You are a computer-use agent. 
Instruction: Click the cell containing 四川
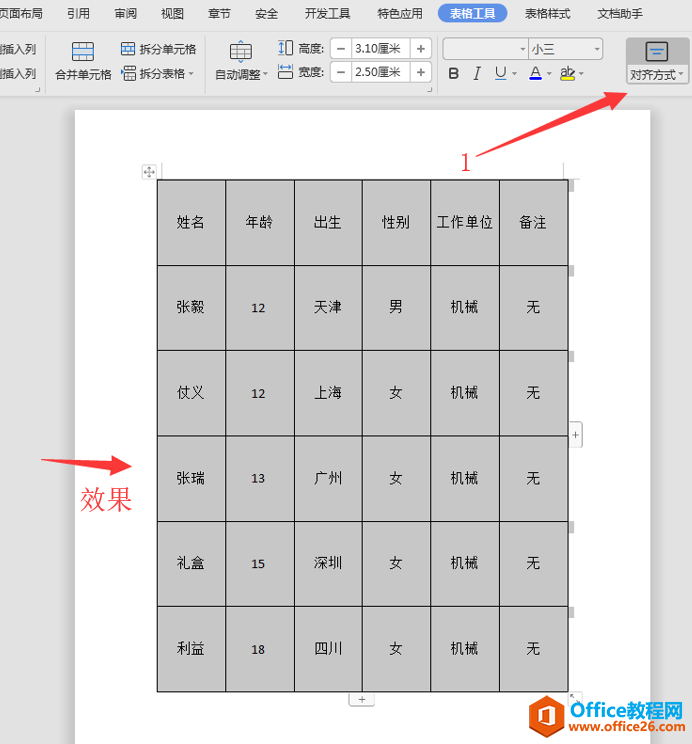pos(328,649)
